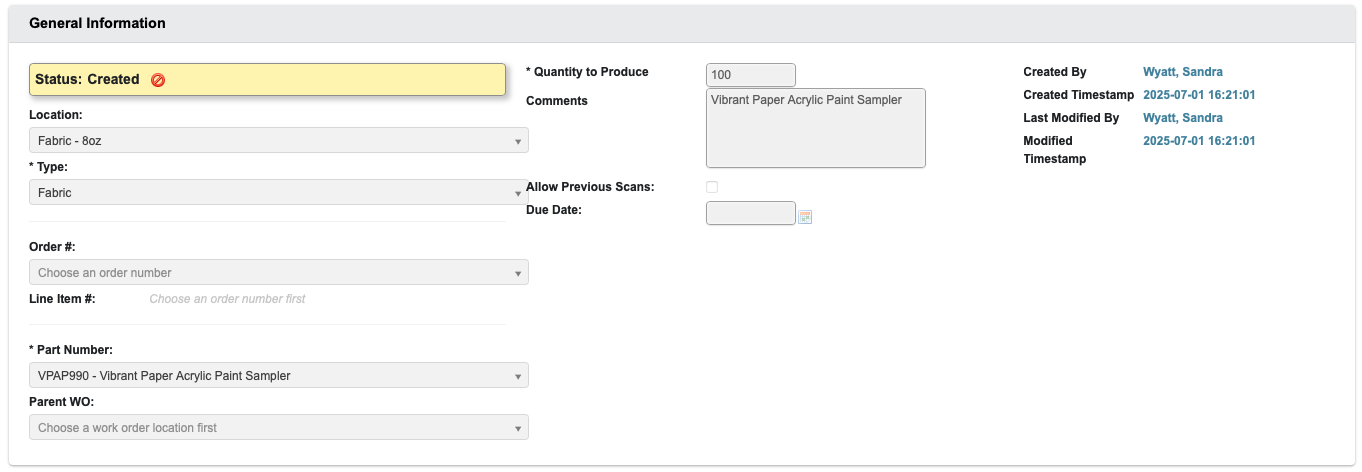Click the Allow Previous Scans label
Screen dimensions: 1362x472
point(589,187)
